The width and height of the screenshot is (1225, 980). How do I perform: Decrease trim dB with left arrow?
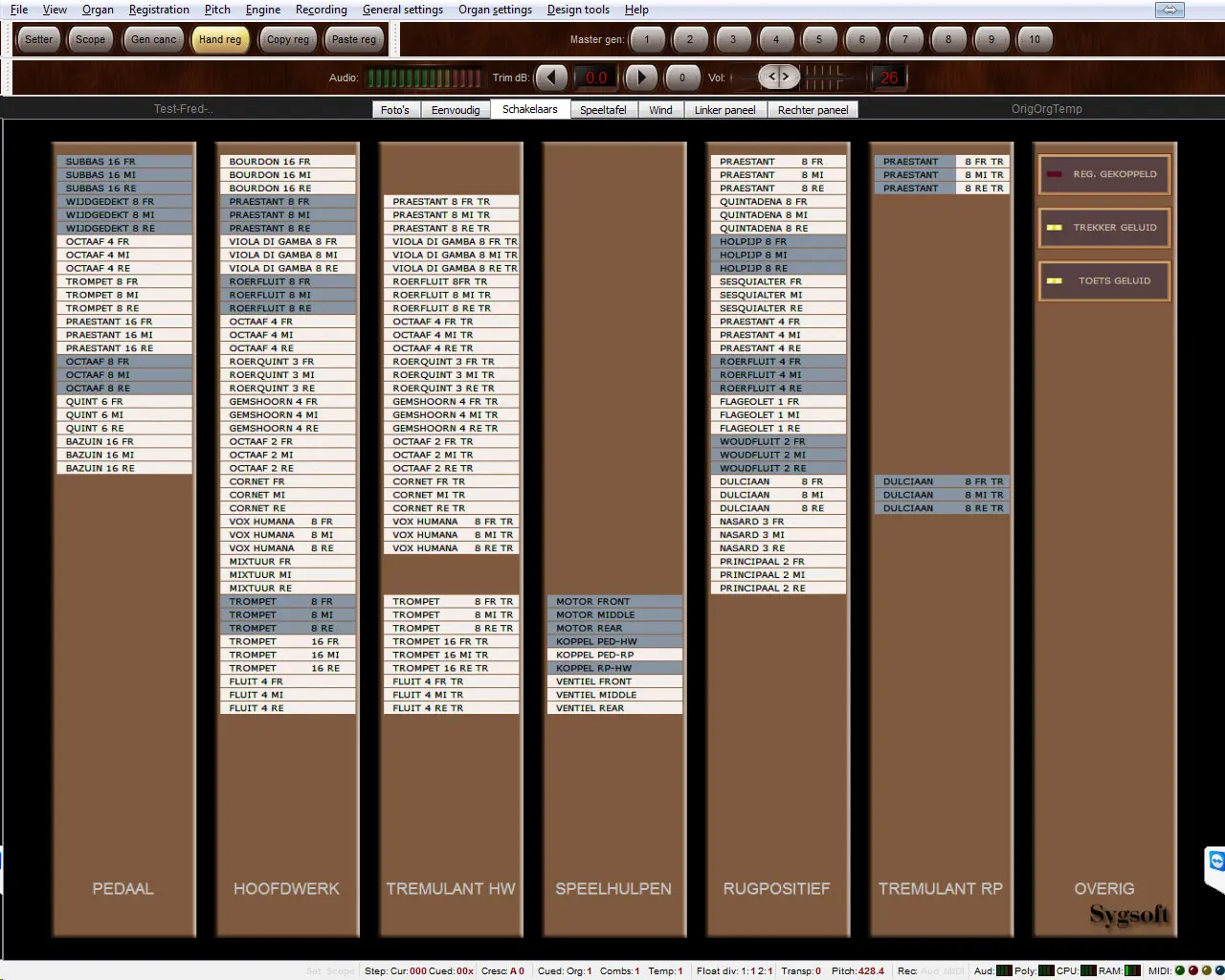[551, 78]
